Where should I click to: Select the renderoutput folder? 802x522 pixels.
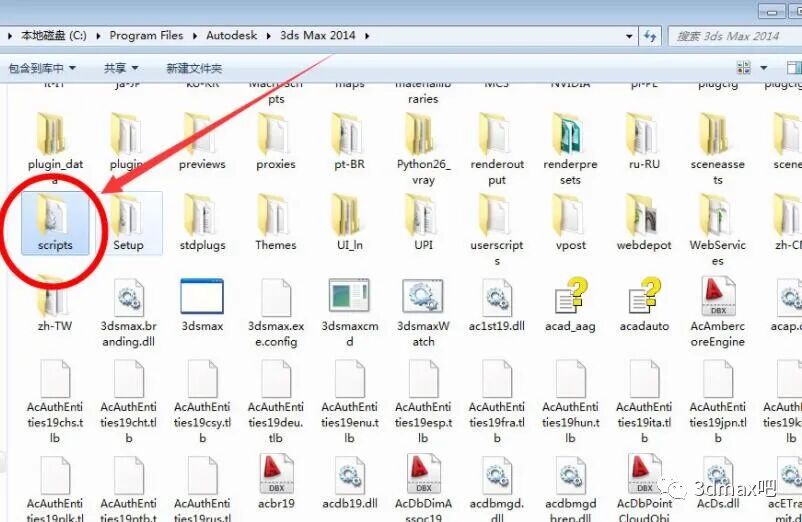pos(497,149)
